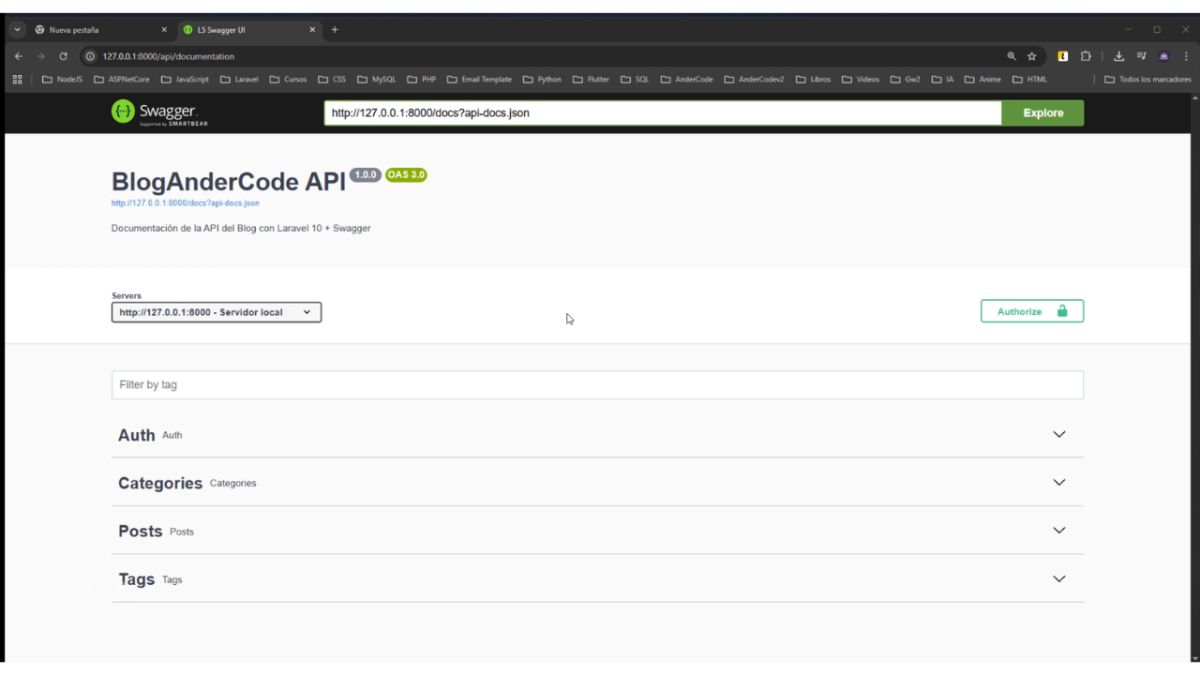Click the lock icon on the Authorize button

[1062, 311]
